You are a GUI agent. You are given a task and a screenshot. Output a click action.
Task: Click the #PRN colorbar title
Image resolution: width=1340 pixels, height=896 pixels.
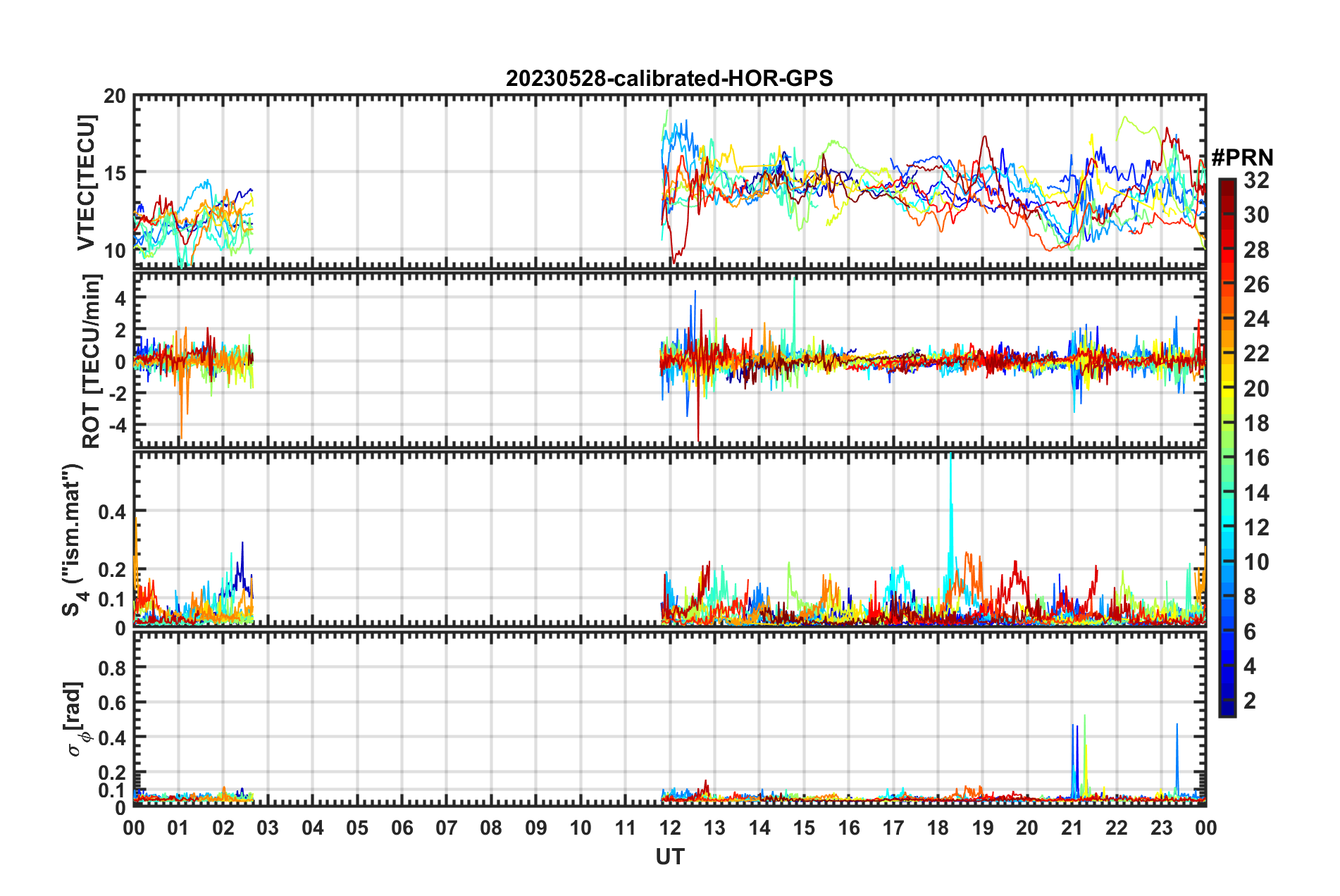(1242, 157)
